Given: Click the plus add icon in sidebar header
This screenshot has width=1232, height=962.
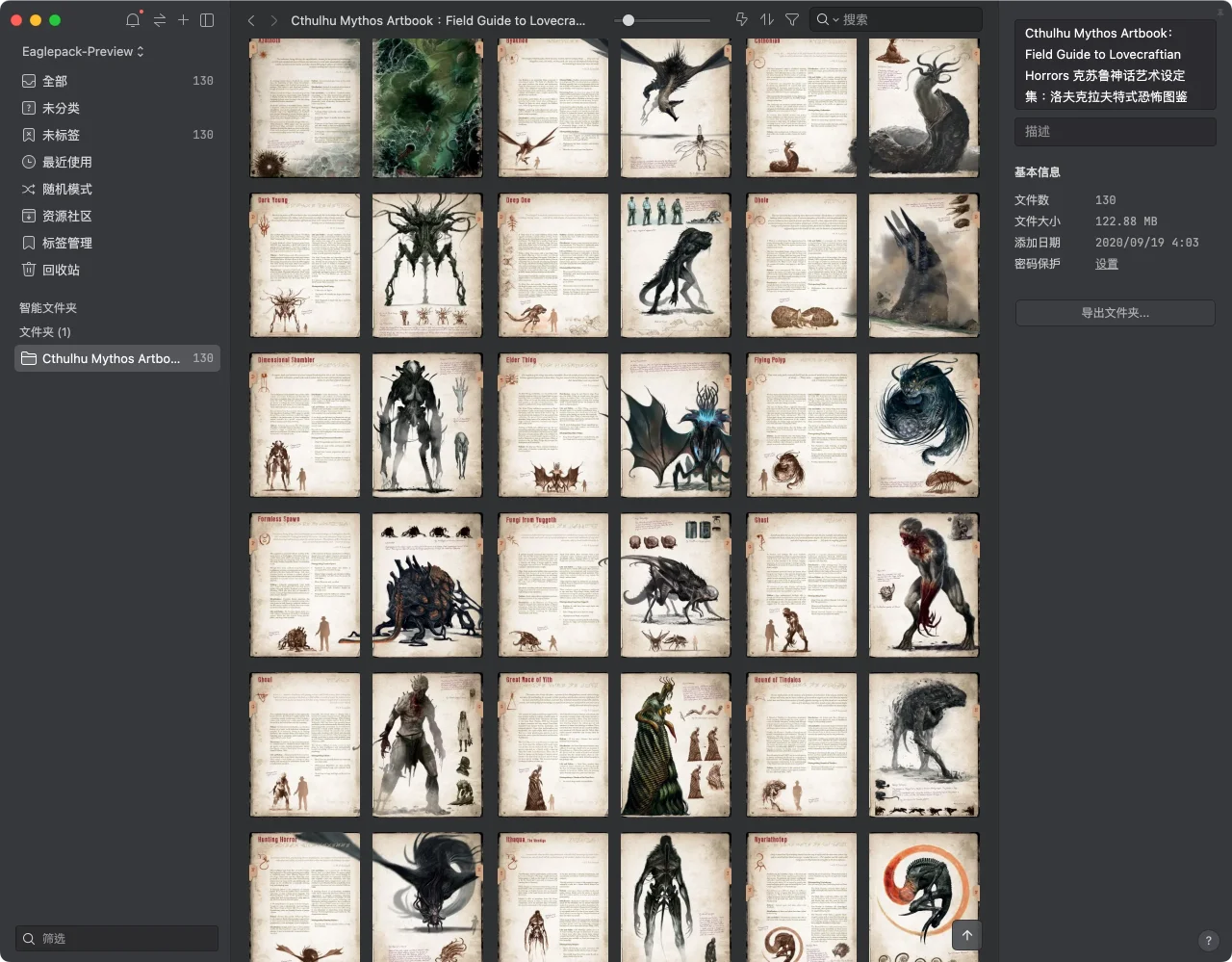Looking at the screenshot, I should click(x=183, y=19).
